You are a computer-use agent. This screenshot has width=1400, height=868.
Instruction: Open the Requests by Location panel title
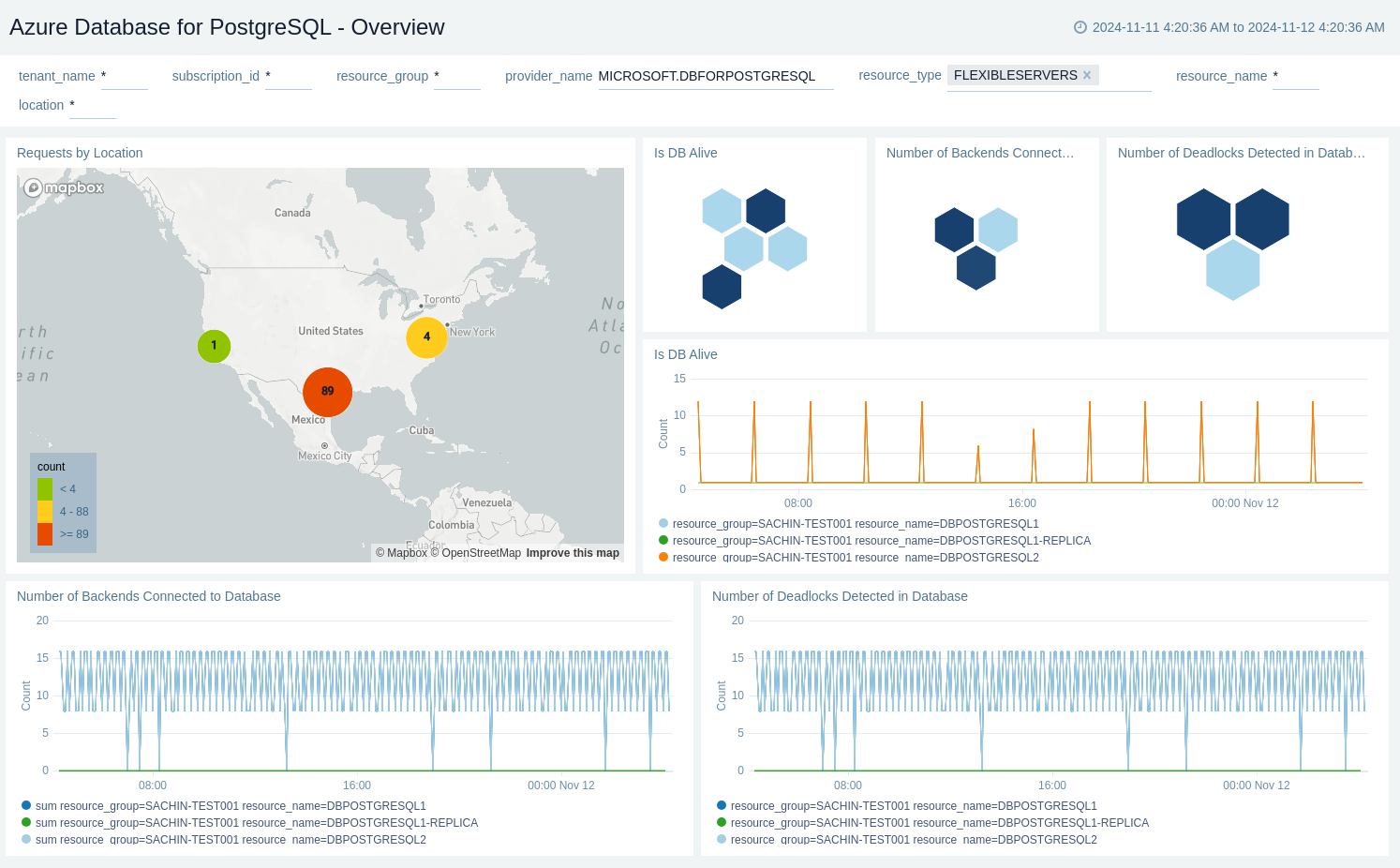pyautogui.click(x=80, y=153)
